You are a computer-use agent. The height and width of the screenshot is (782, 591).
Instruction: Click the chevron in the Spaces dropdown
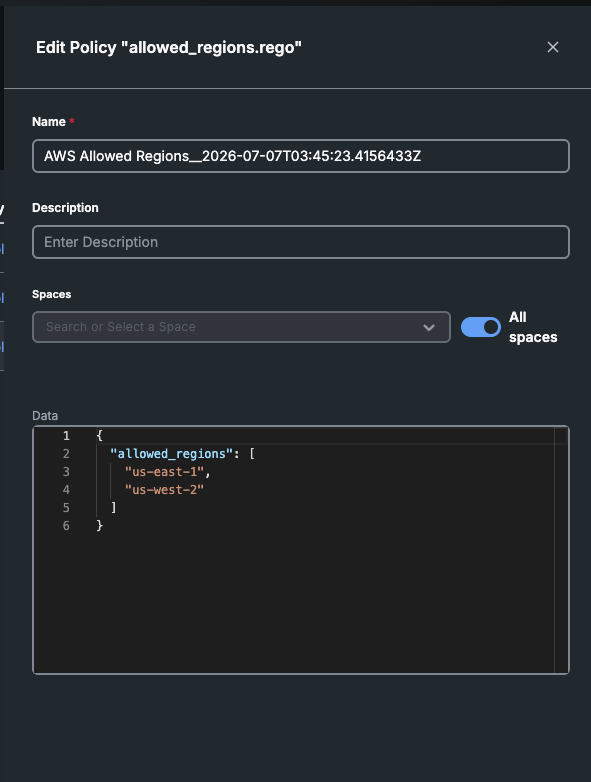point(428,328)
